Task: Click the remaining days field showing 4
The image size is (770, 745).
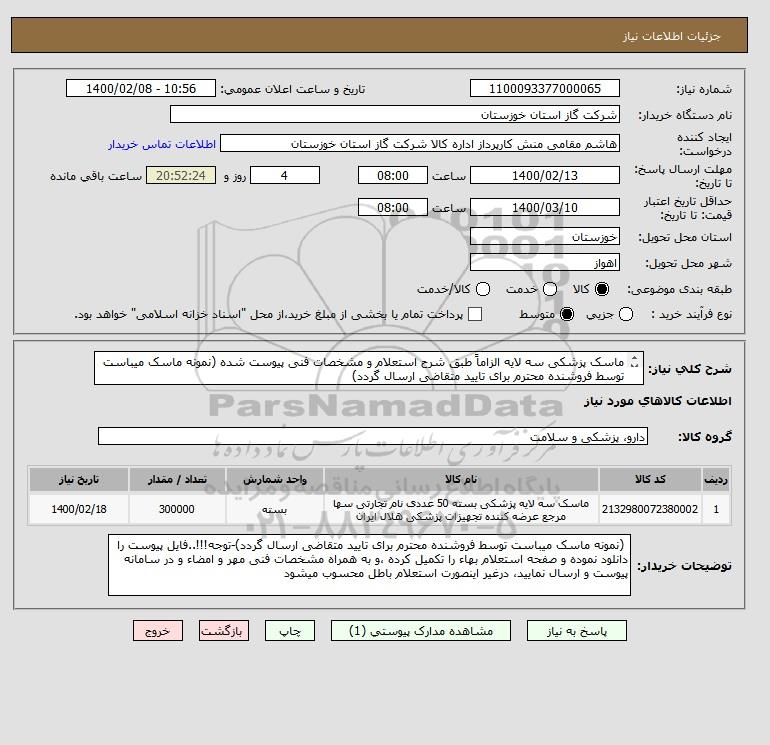Action: 285,175
